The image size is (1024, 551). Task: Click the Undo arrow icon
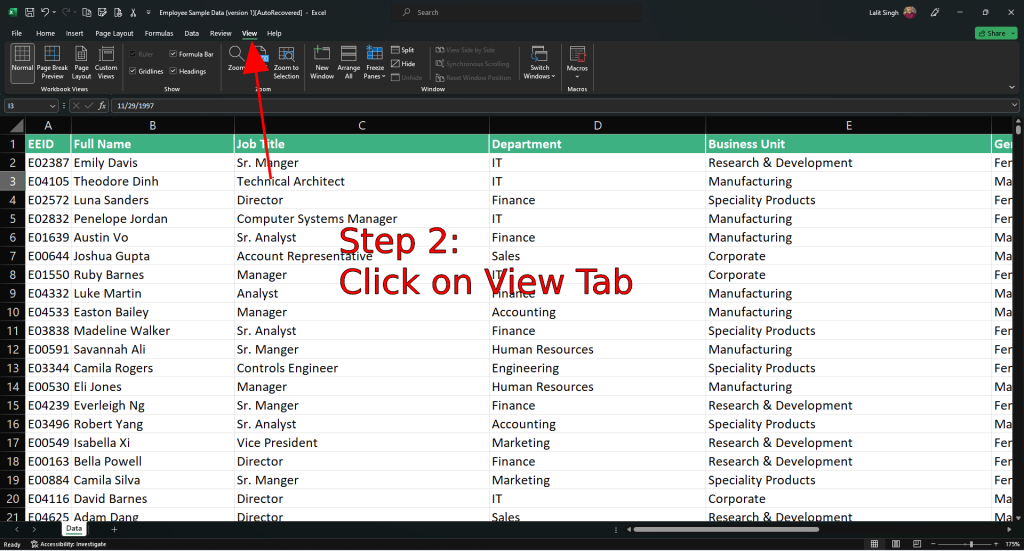point(44,12)
